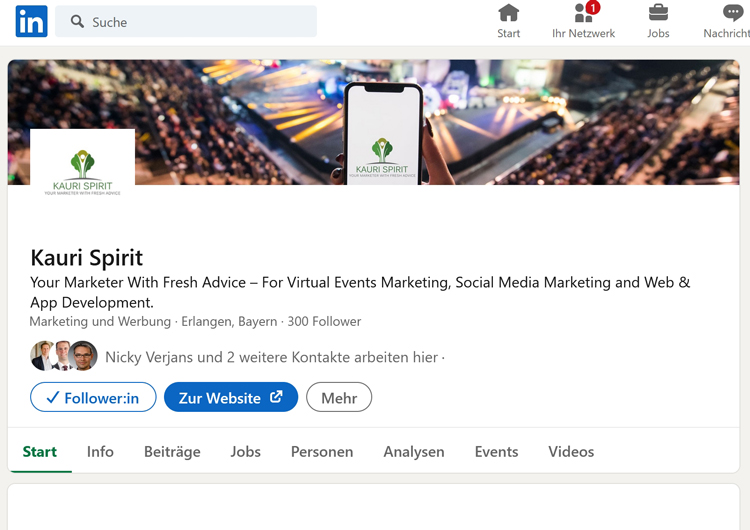Switch to the Beiträge tab

[x=172, y=452]
